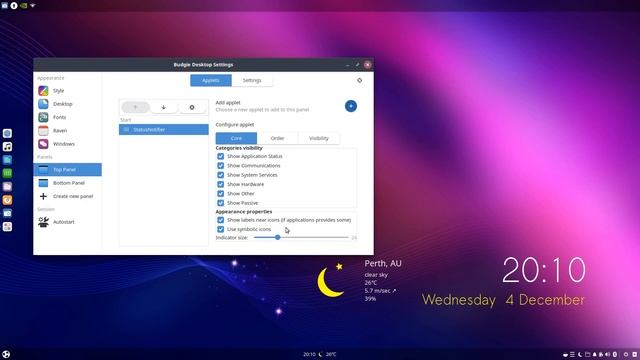The image size is (640, 360).
Task: Toggle Show Other checkbox
Action: pyautogui.click(x=220, y=193)
